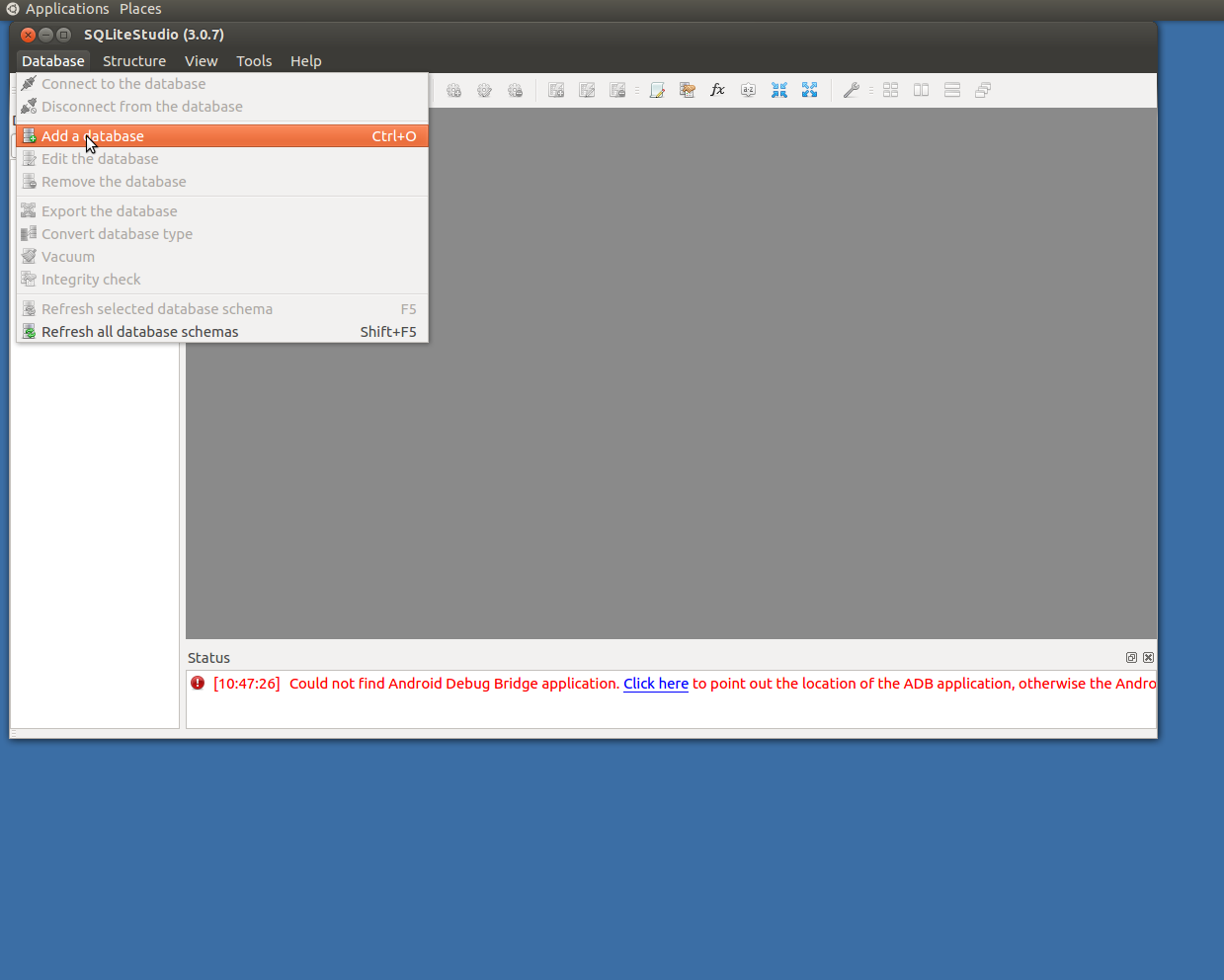Choose Refresh all database schemas
Viewport: 1224px width, 980px height.
(222, 332)
